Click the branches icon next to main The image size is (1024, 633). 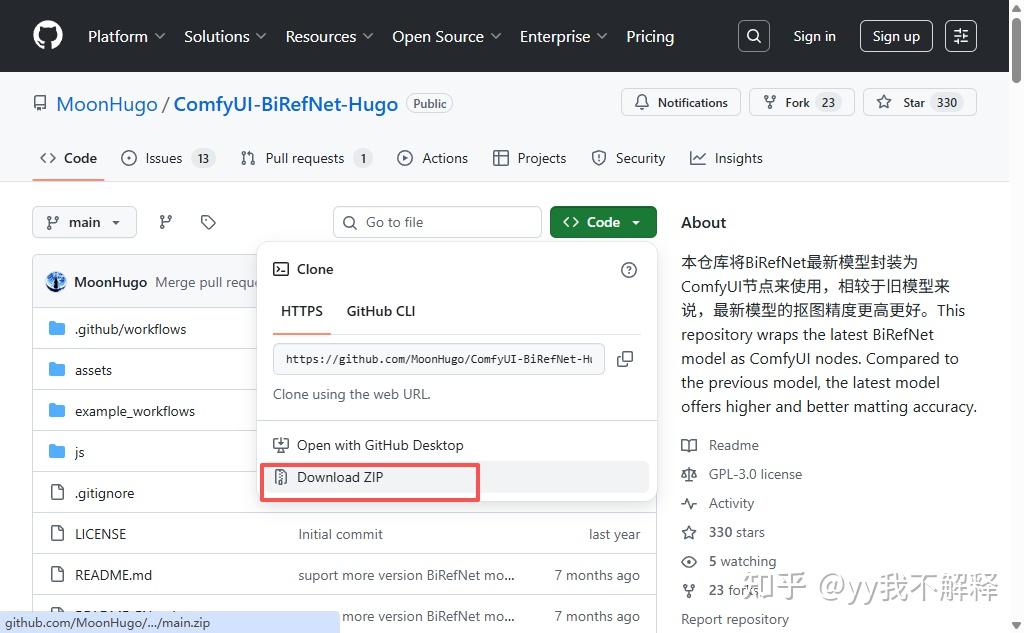click(165, 221)
